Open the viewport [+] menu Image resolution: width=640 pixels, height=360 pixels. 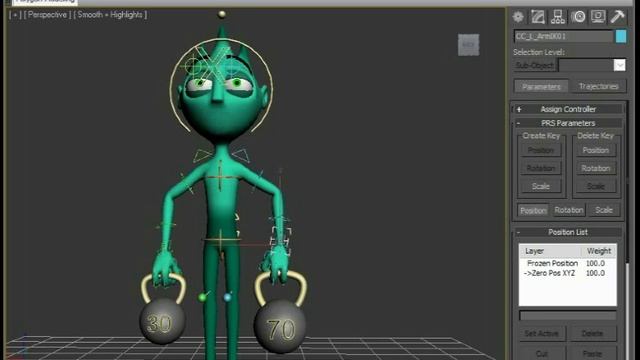[x=15, y=15]
